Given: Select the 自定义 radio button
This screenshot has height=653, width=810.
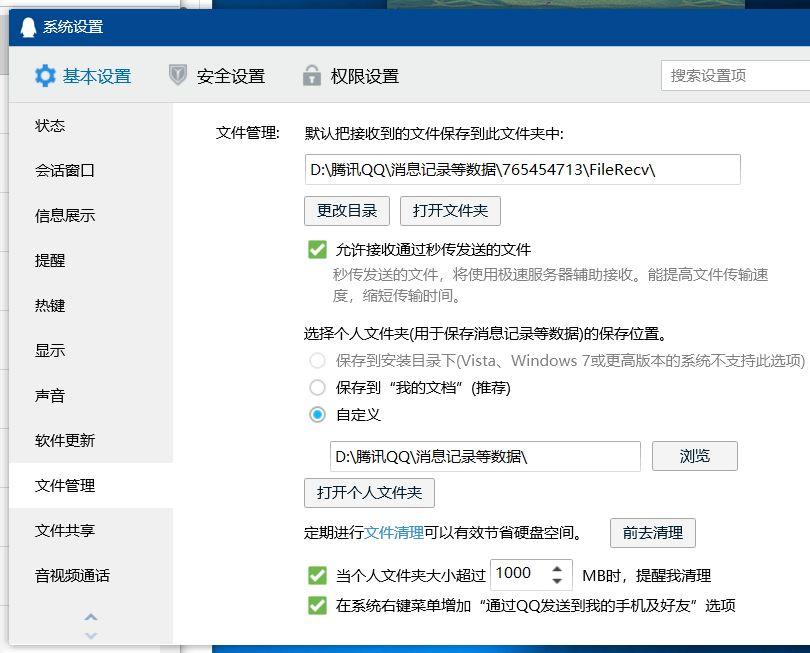Looking at the screenshot, I should click(317, 414).
